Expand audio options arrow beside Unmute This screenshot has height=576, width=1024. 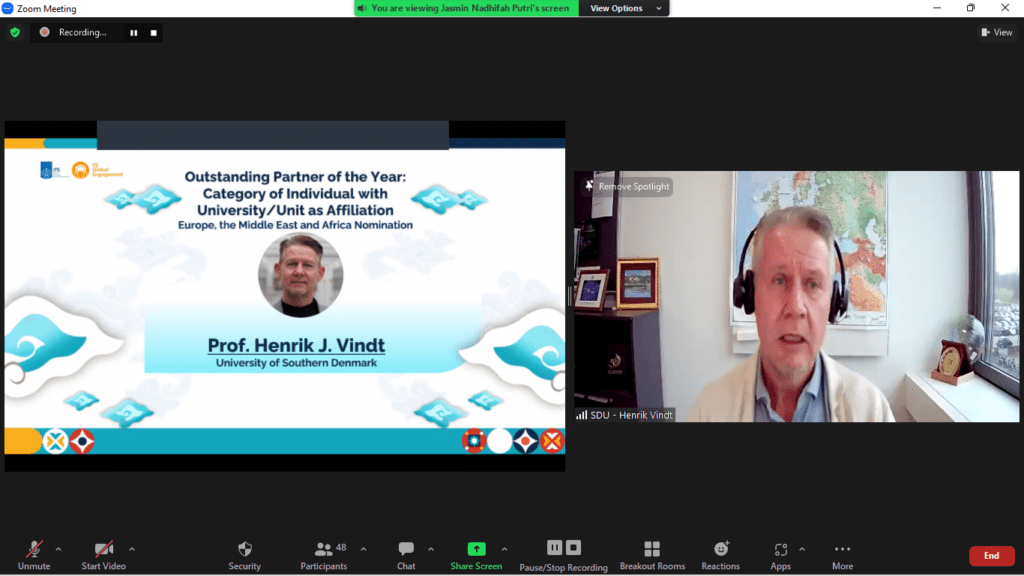pyautogui.click(x=58, y=548)
